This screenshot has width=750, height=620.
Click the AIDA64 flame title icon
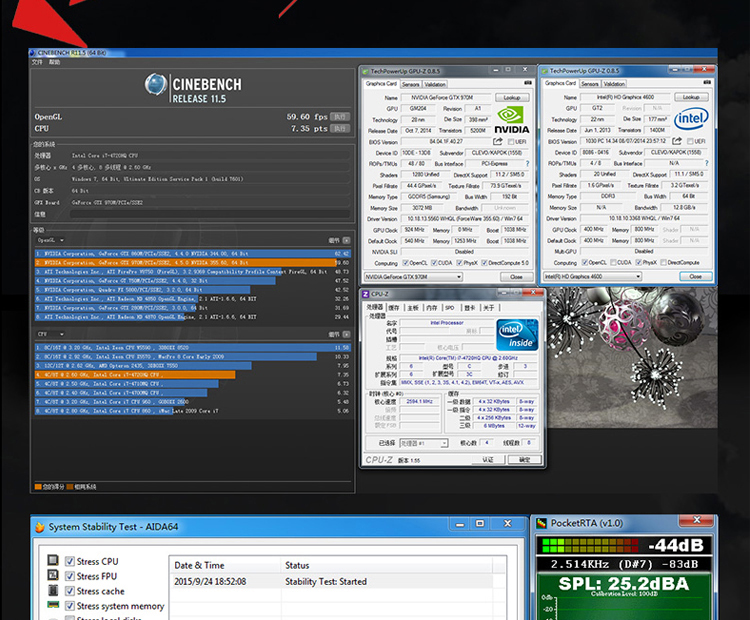(40, 527)
